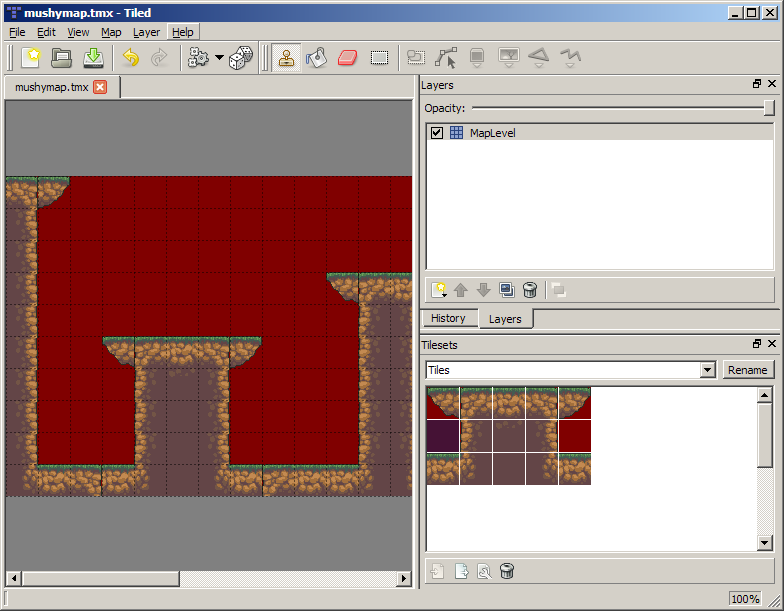This screenshot has height=611, width=784.
Task: Pick the solid red tile in tileset
Action: coord(574,436)
